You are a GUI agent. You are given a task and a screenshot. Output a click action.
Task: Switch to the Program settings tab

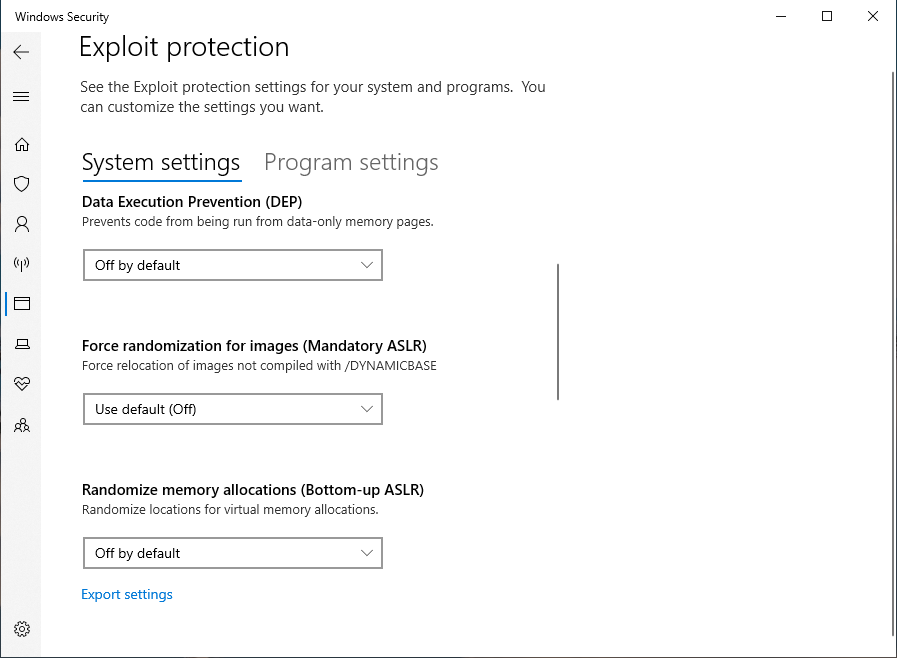351,162
